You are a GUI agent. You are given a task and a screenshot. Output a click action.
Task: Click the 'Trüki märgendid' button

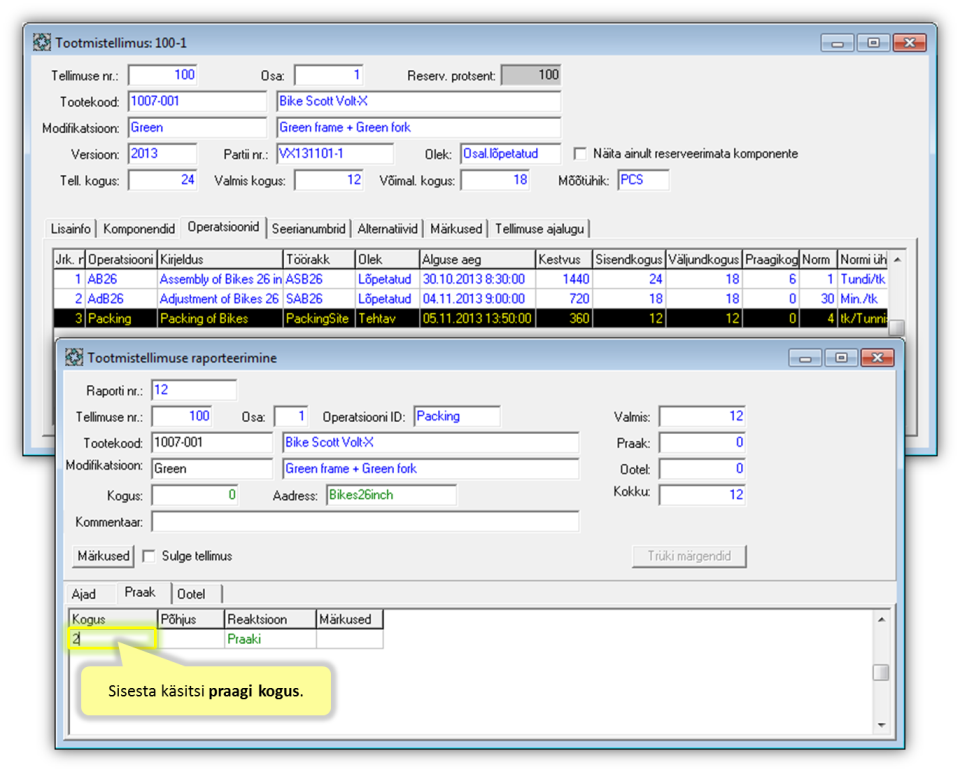point(689,556)
